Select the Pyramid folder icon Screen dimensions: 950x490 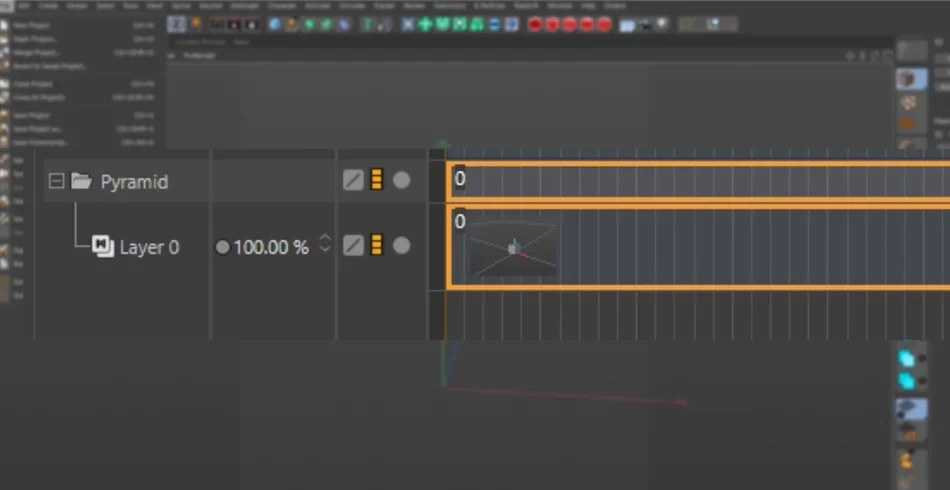pyautogui.click(x=81, y=180)
